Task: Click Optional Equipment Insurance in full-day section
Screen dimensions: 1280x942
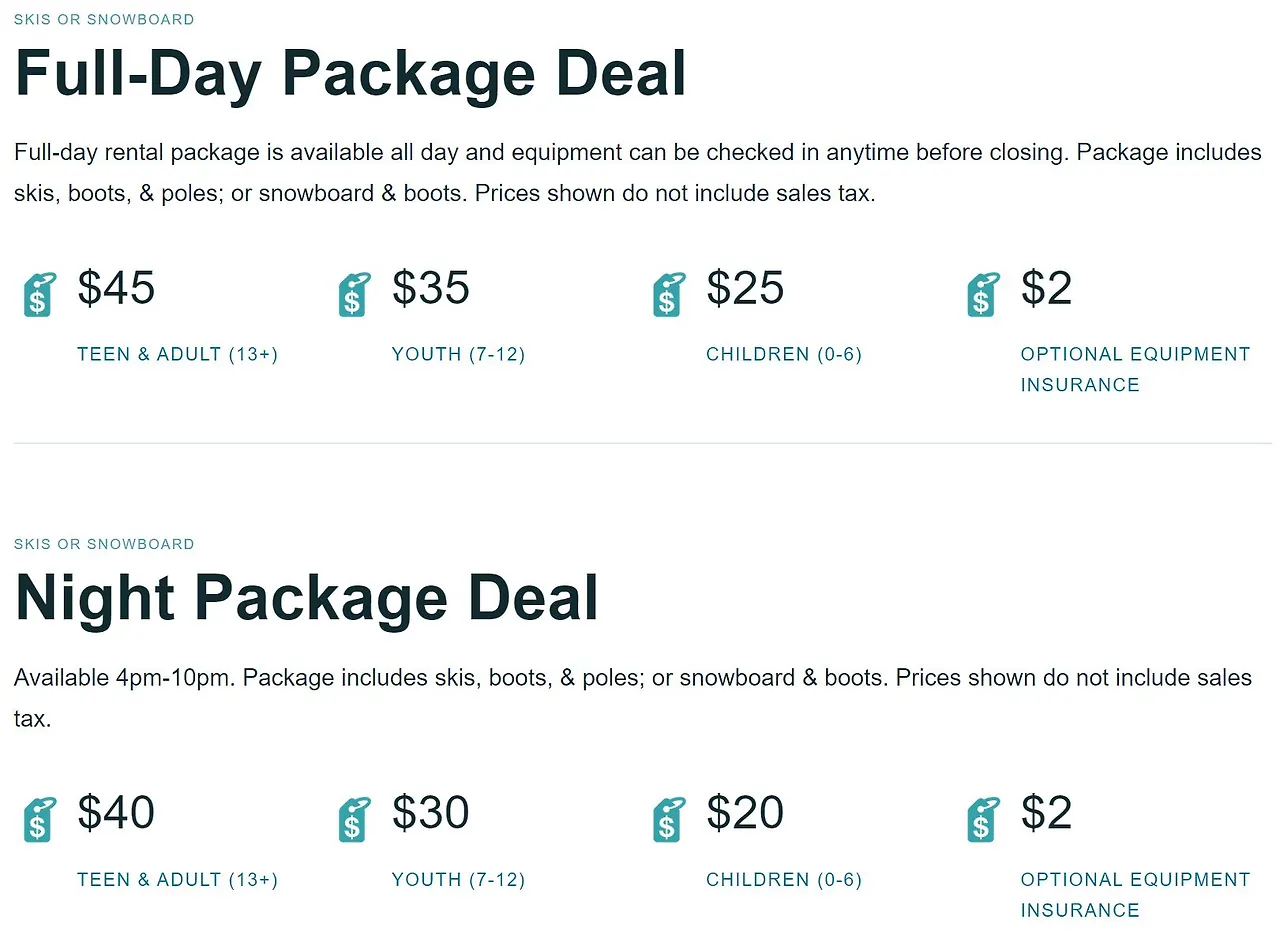Action: 1135,369
